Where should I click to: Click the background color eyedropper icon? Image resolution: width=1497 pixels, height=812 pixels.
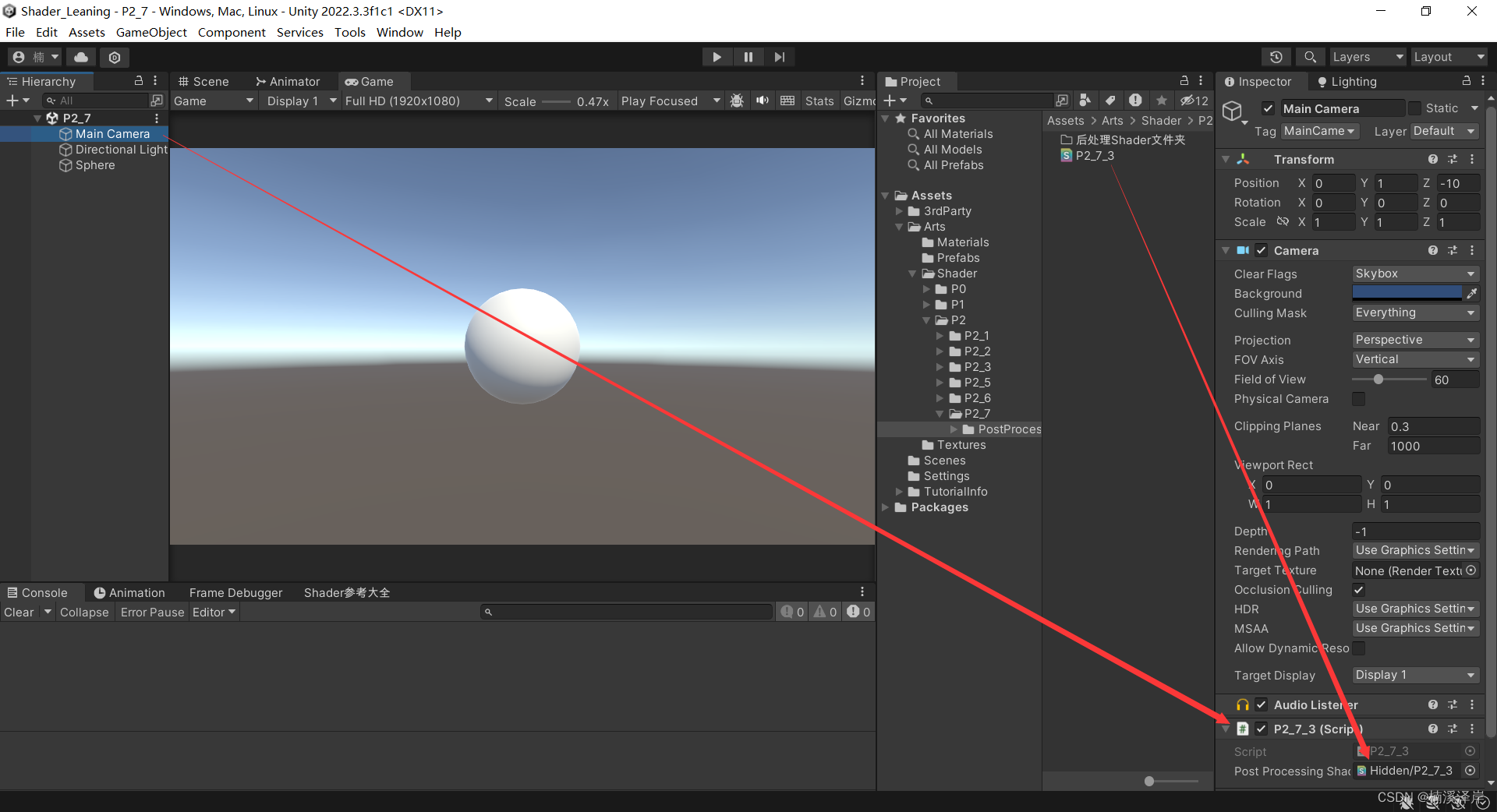coord(1471,294)
